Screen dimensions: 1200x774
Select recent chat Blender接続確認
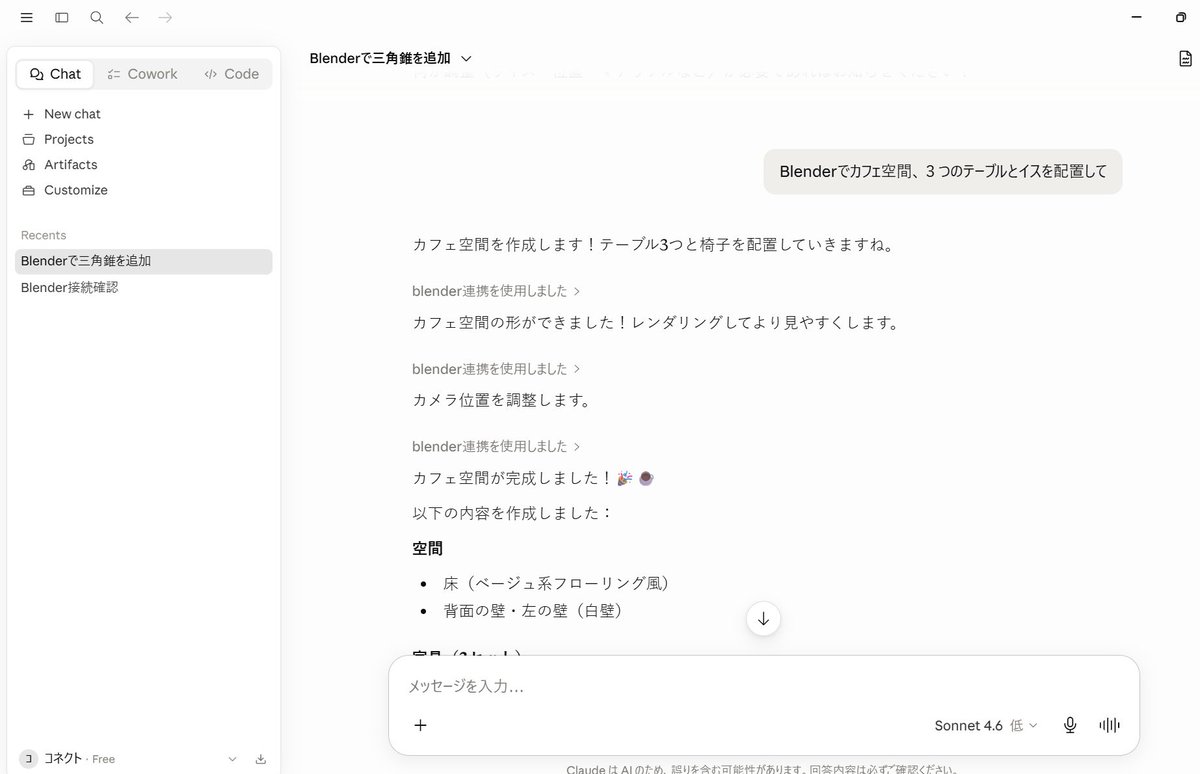(144, 288)
